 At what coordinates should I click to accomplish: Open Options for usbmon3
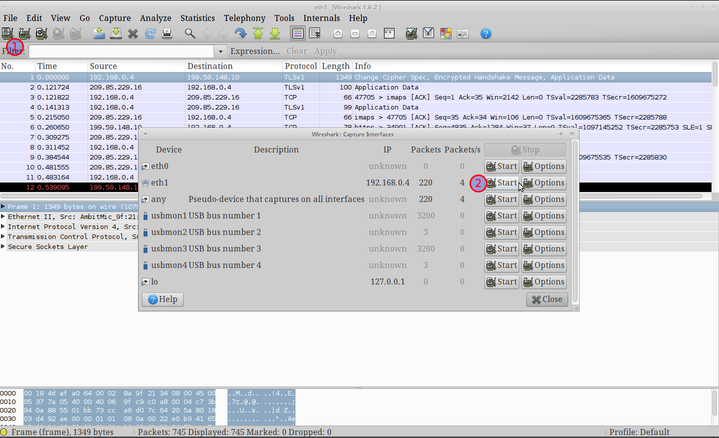pyautogui.click(x=544, y=249)
